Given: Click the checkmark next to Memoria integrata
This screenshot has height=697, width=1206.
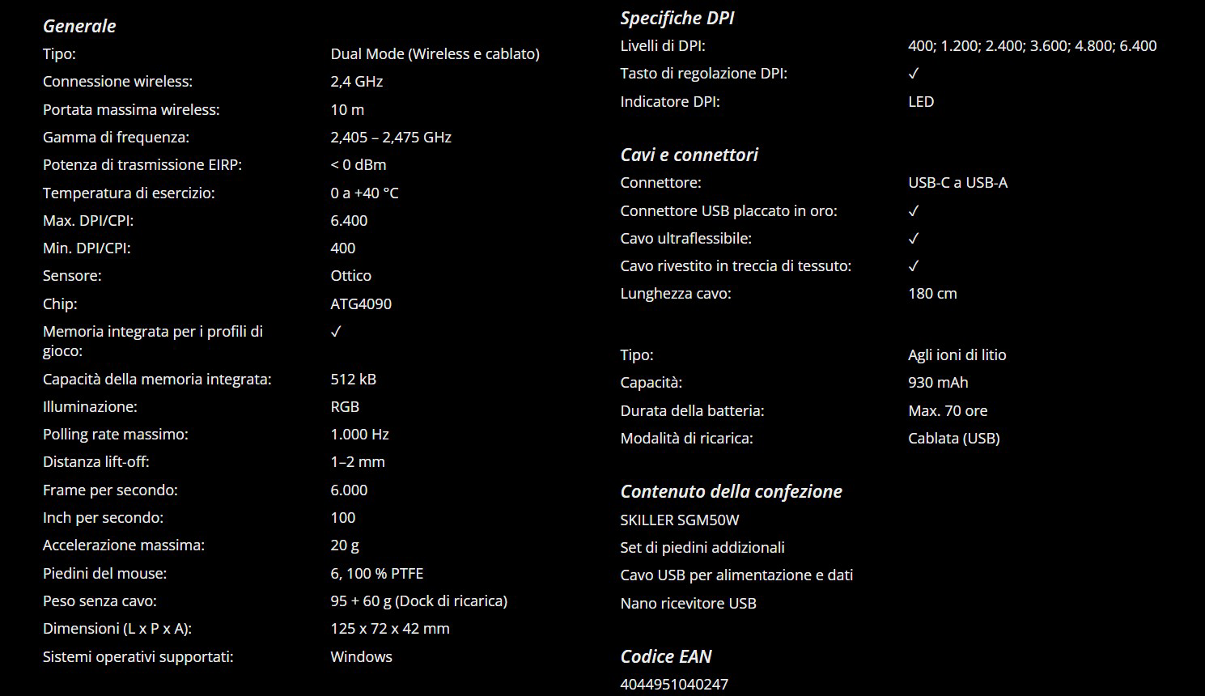Looking at the screenshot, I should (x=336, y=331).
